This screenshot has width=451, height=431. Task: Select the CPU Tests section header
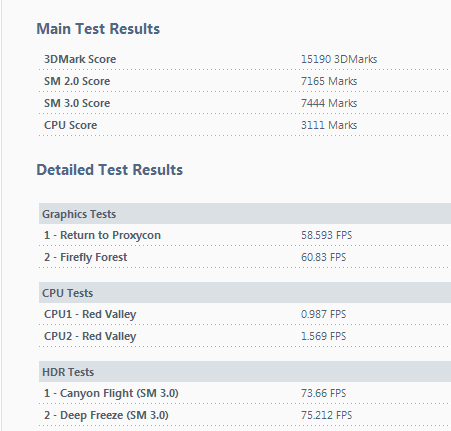point(245,293)
